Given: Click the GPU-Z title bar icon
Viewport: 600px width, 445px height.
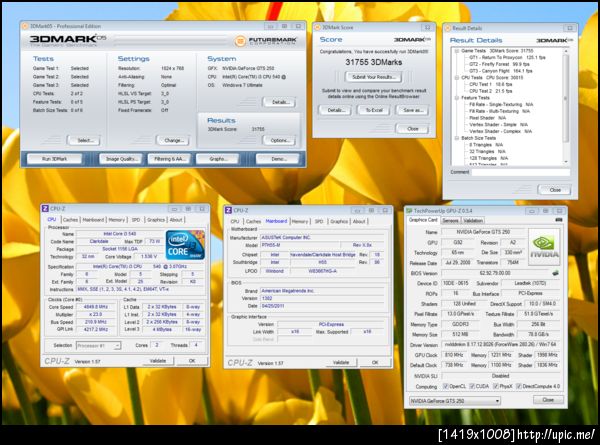Looking at the screenshot, I should tap(409, 210).
